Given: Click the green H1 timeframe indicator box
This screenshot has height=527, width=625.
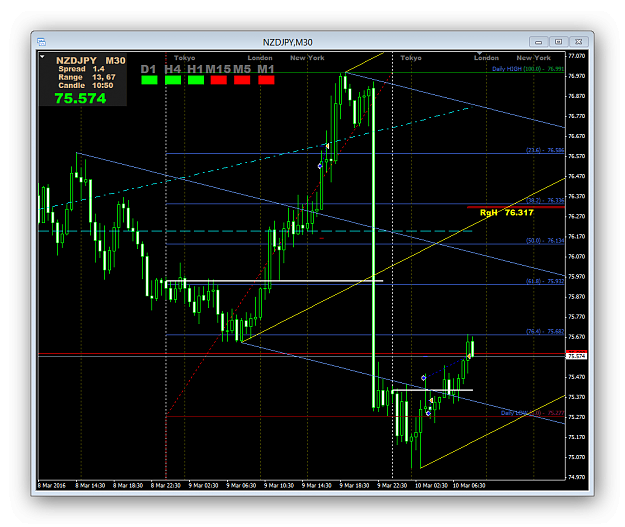Looking at the screenshot, I should coord(196,80).
